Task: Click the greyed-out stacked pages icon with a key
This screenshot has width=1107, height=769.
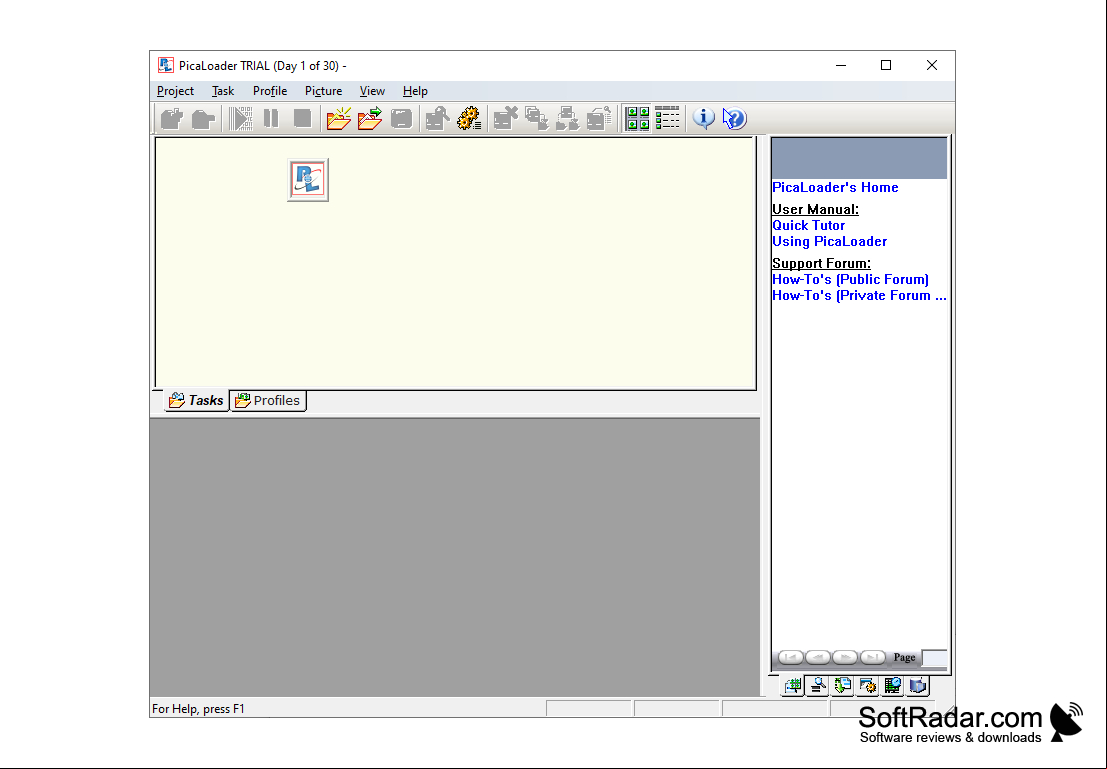Action: click(599, 119)
